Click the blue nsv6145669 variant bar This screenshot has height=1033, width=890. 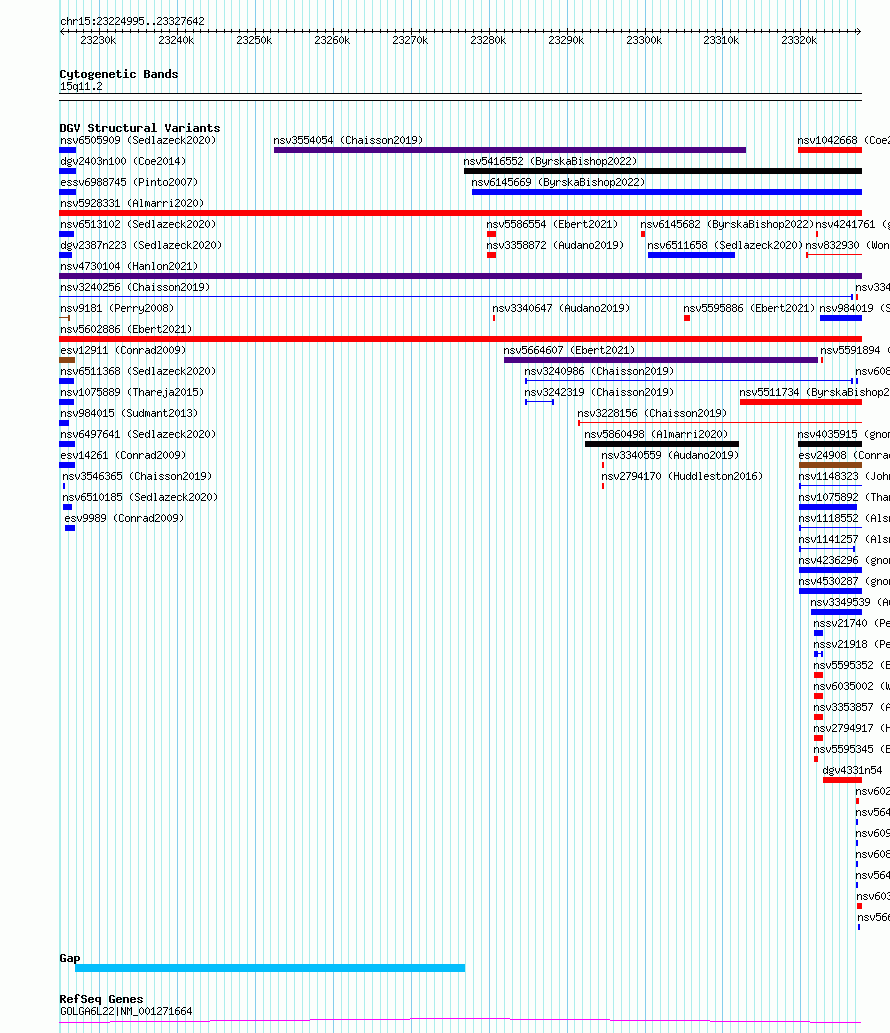(667, 192)
